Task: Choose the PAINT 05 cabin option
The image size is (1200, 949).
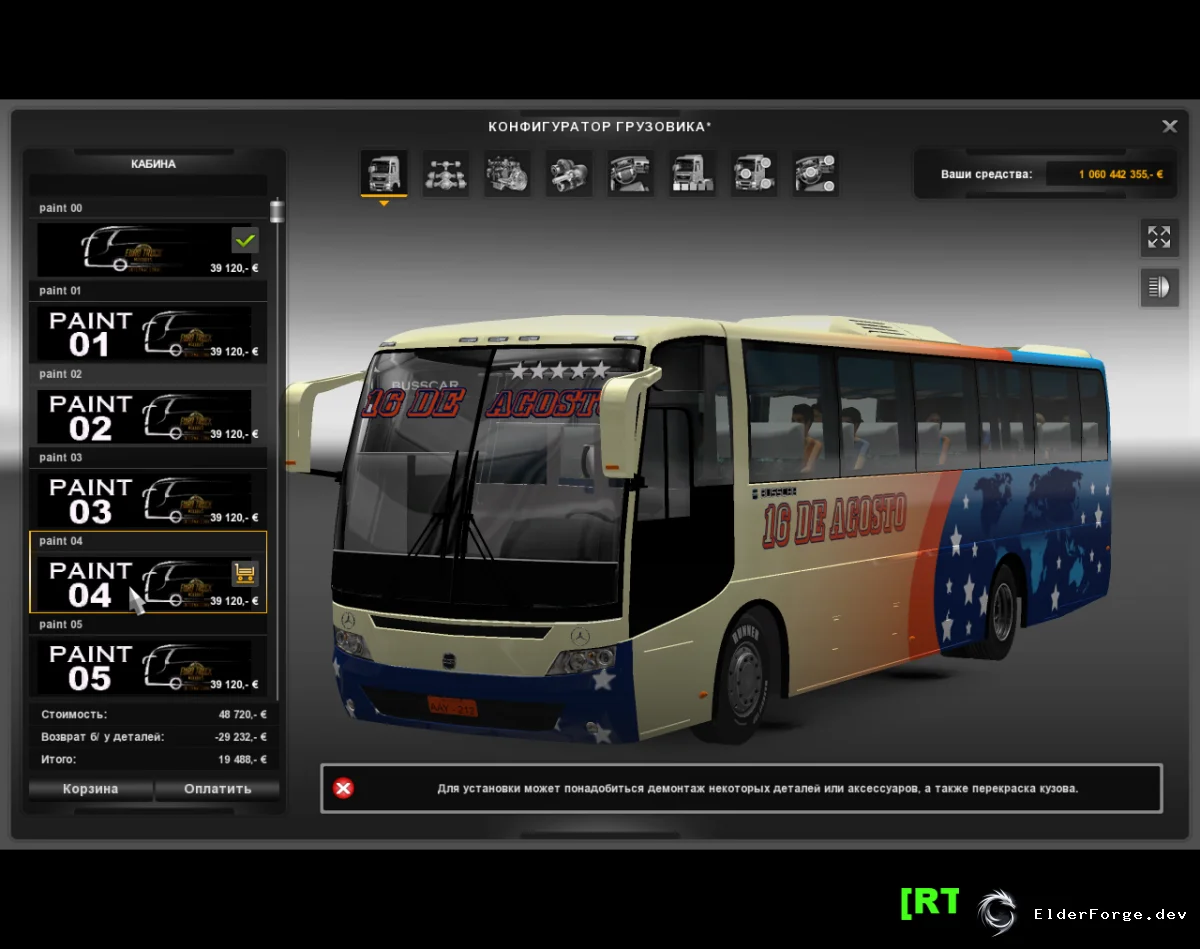Action: (x=152, y=667)
